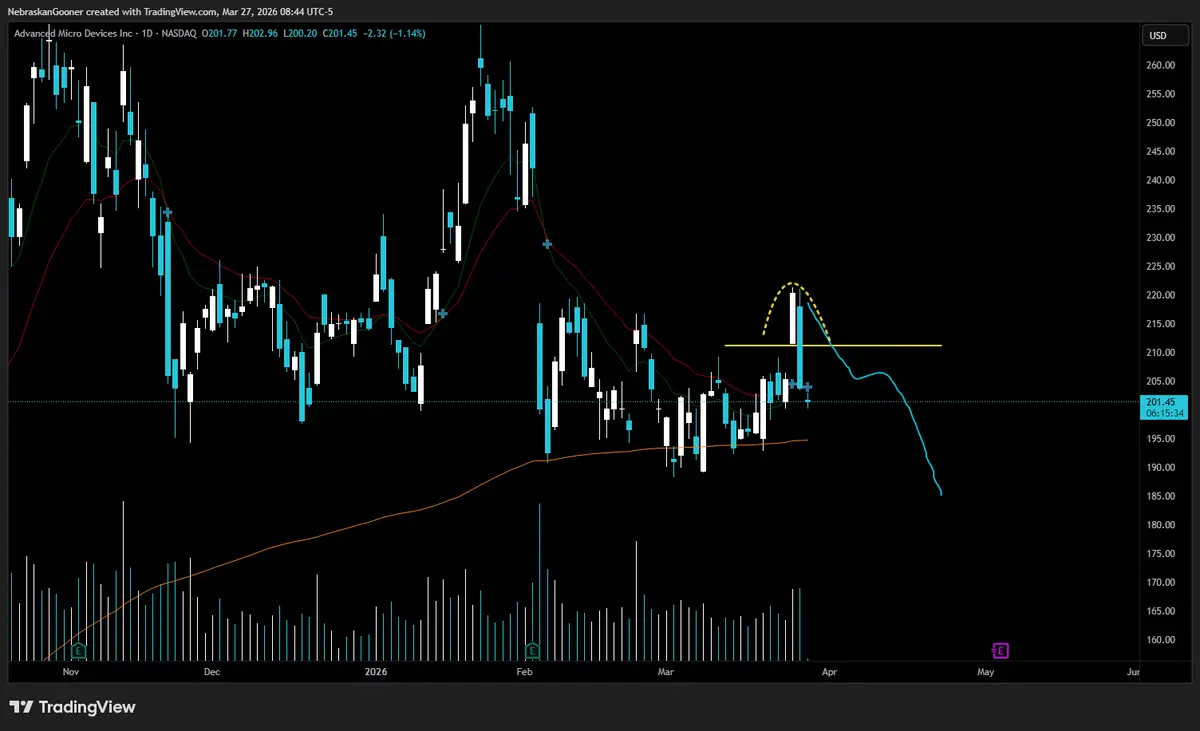Screen dimensions: 1200x731
Task: Click the Apr label on time axis
Action: (828, 673)
